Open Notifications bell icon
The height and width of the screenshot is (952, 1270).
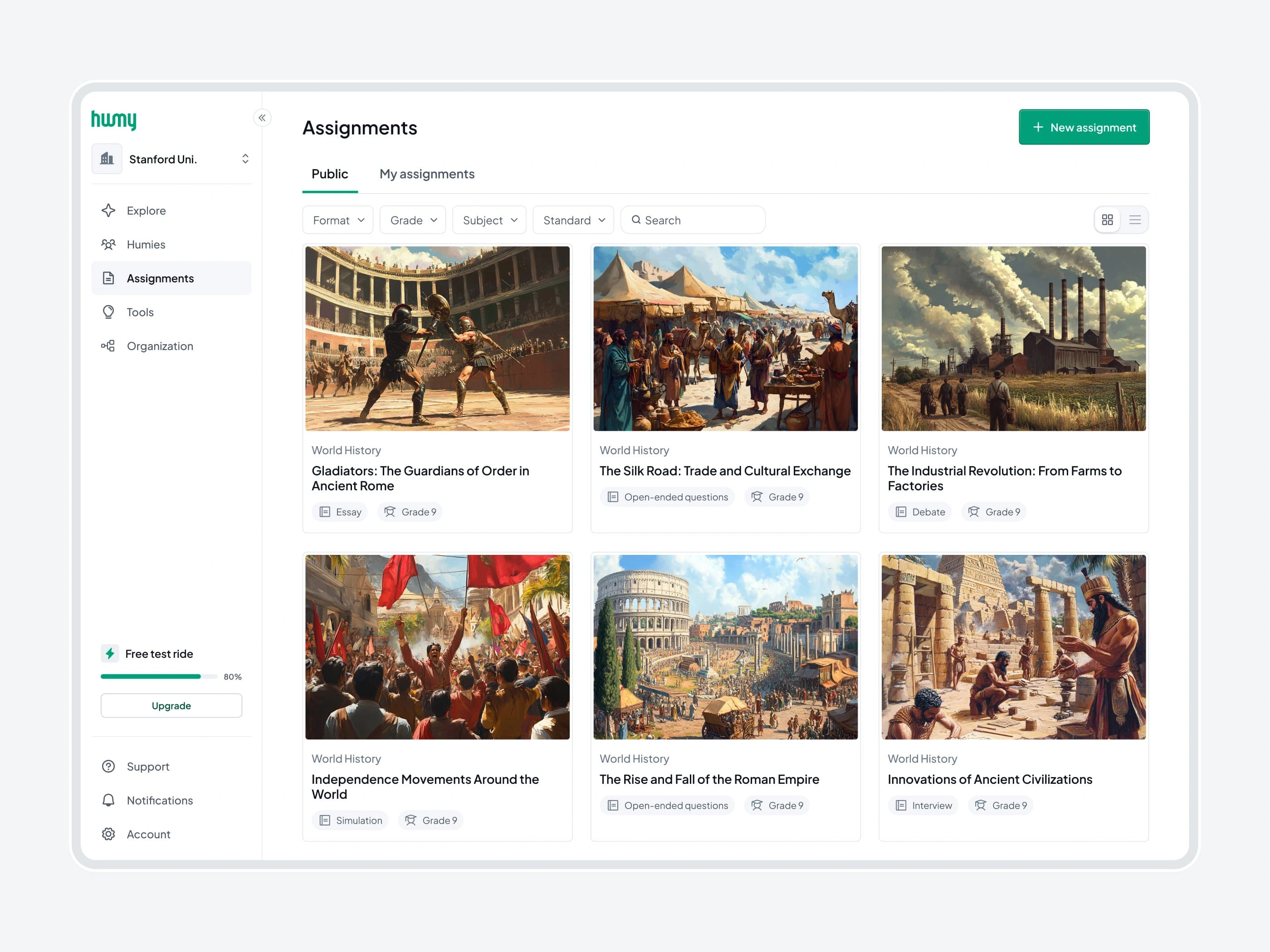(108, 801)
